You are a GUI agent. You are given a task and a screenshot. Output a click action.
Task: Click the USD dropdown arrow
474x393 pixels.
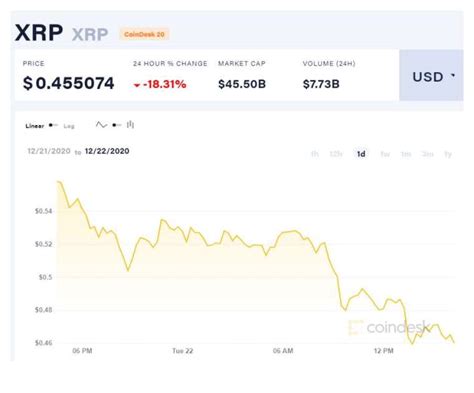tap(453, 76)
